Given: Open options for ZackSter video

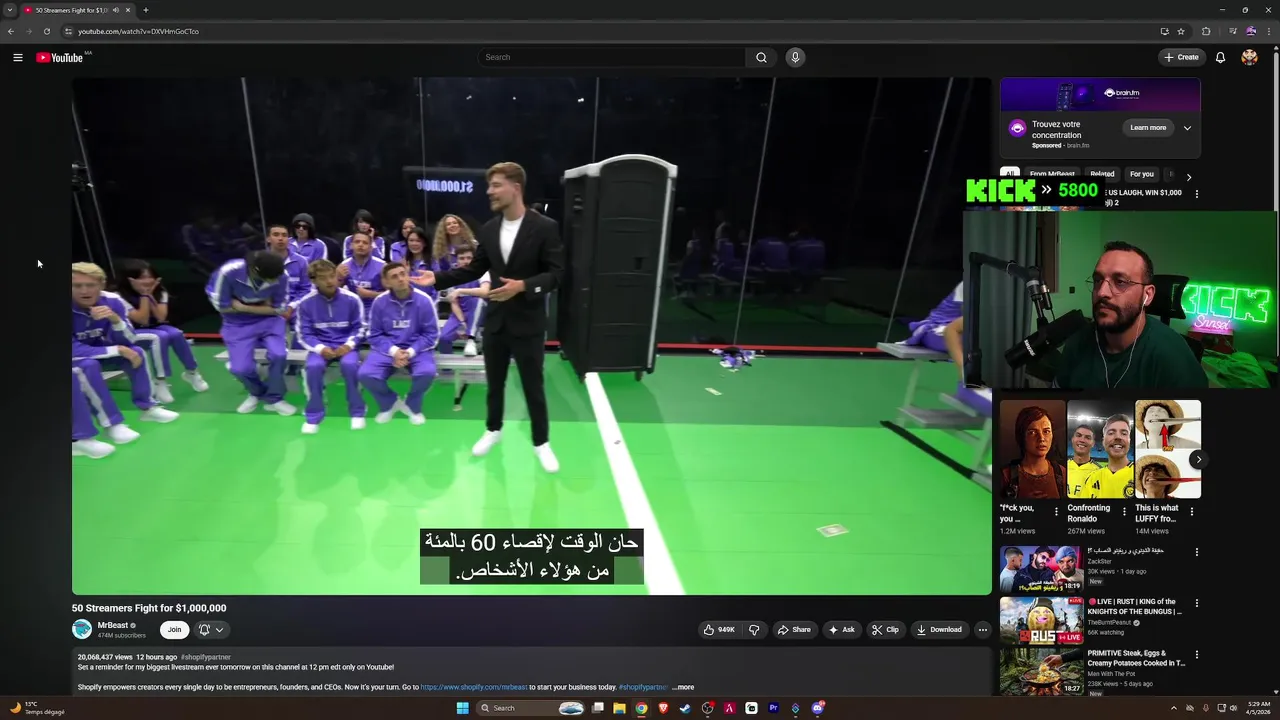Looking at the screenshot, I should (1196, 552).
